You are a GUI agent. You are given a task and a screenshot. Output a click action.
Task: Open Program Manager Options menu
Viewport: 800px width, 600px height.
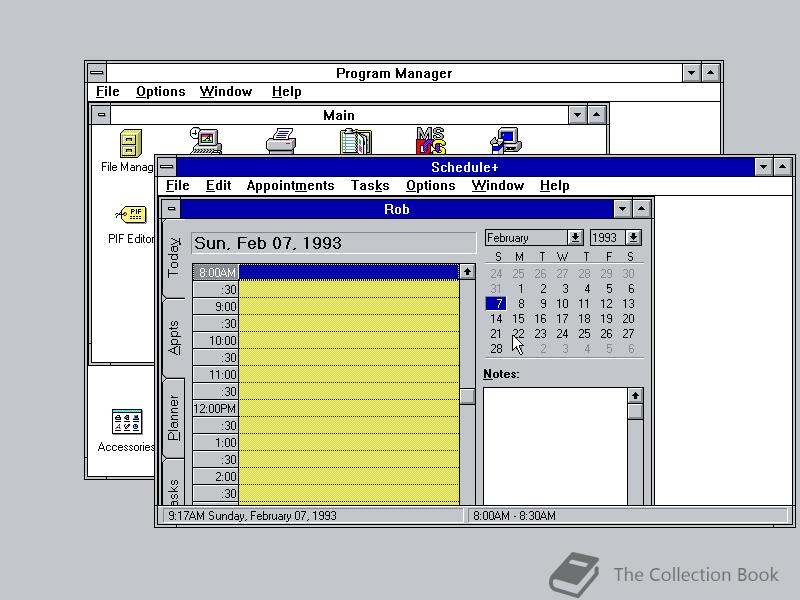160,91
